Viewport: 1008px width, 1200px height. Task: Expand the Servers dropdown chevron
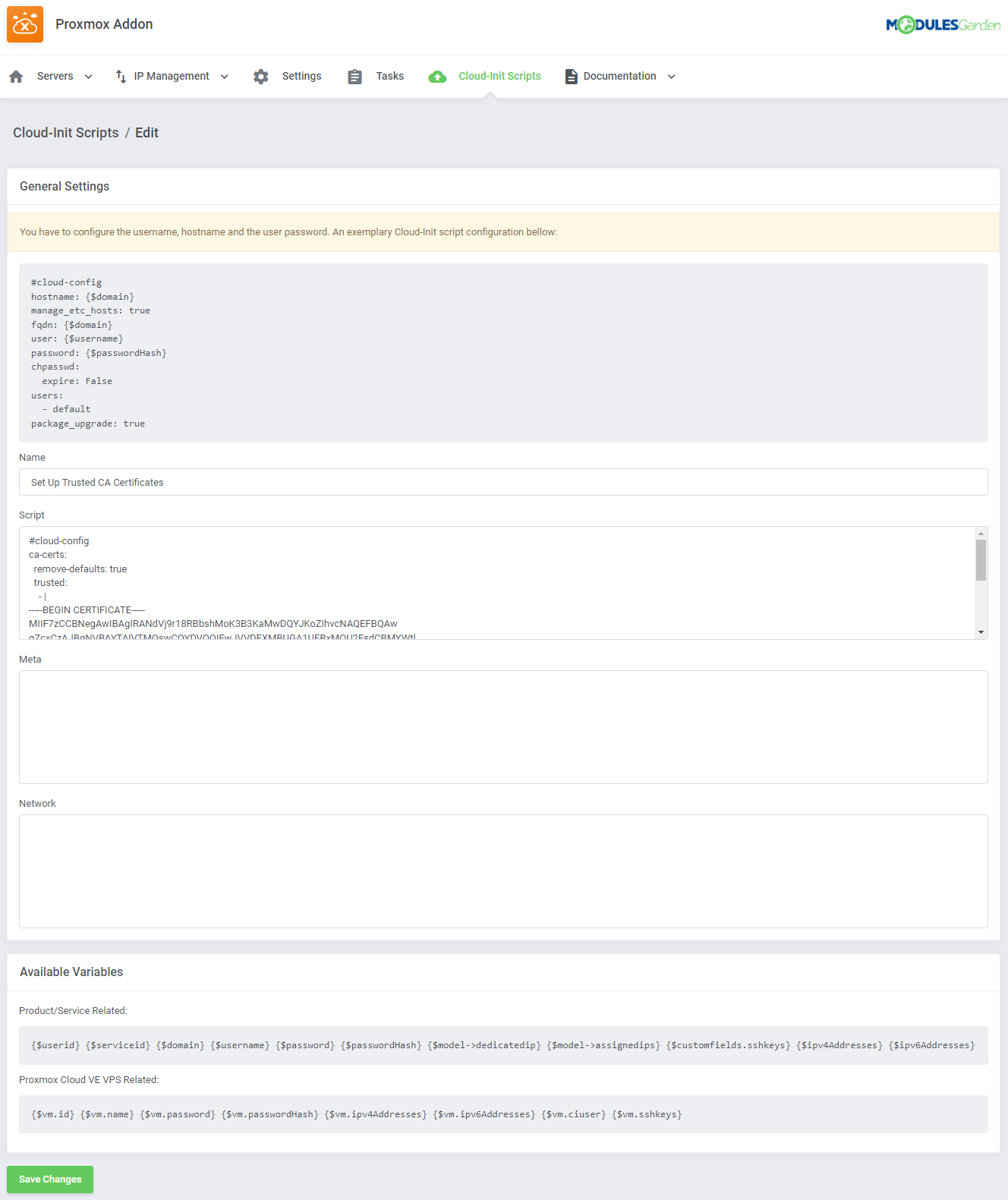pos(89,77)
